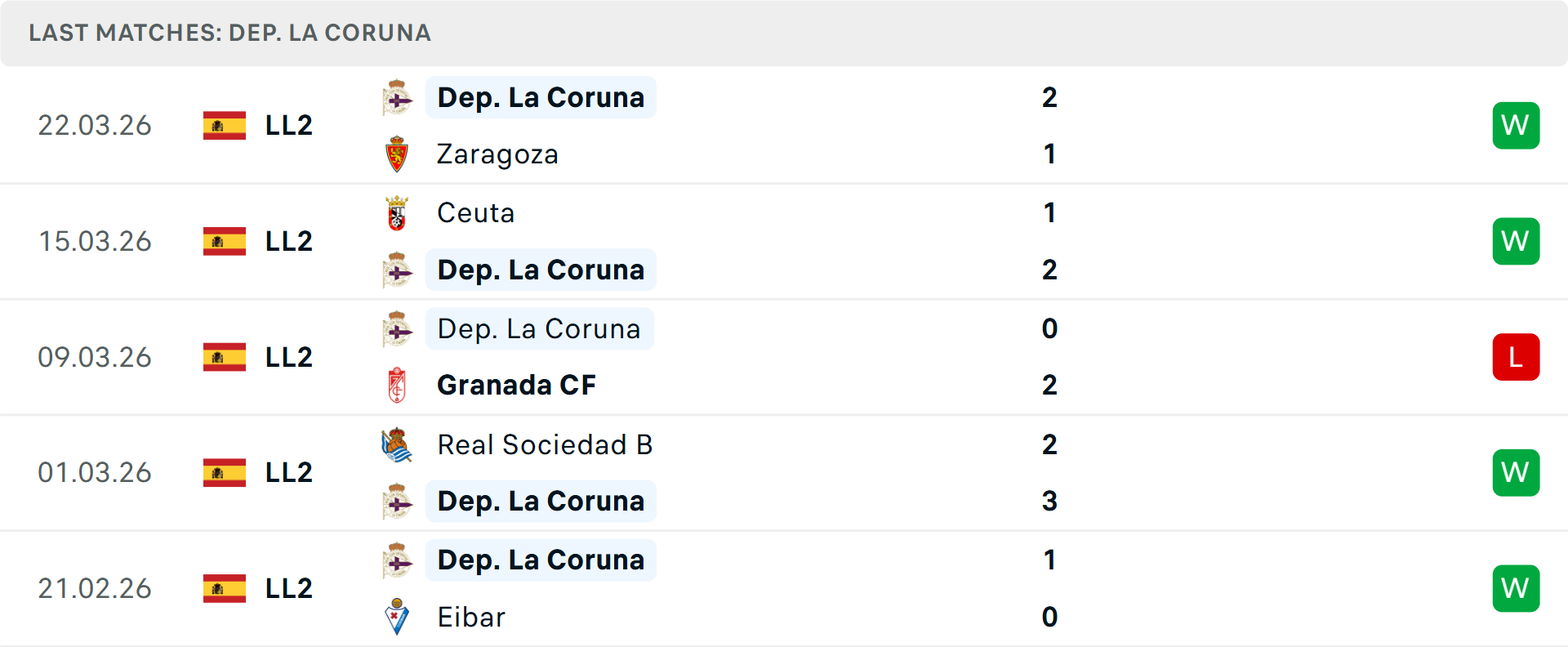
Task: Click Dep. La Coruna crest in Zaragoza match
Action: (397, 98)
